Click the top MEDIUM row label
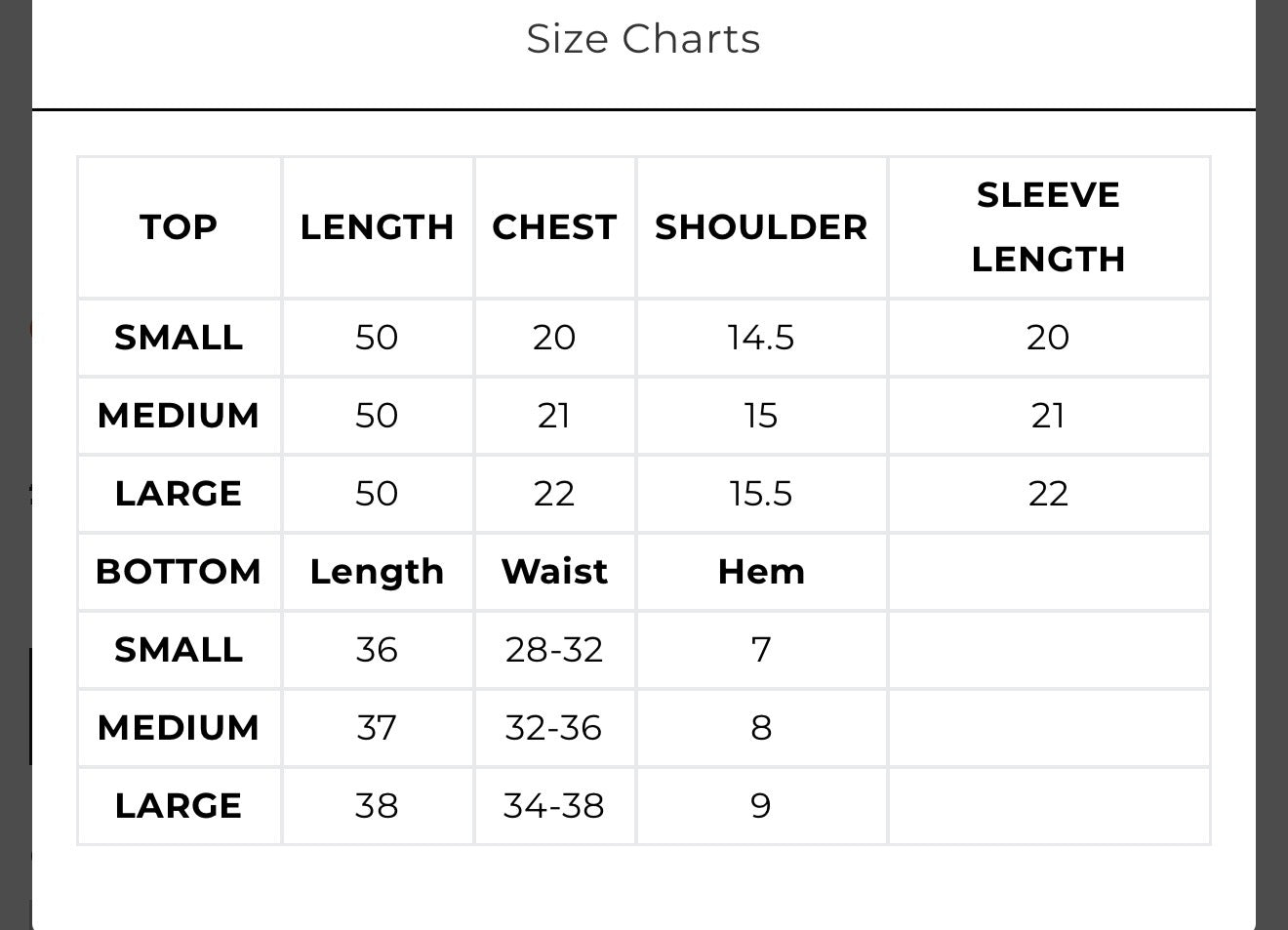The width and height of the screenshot is (1288, 930). [179, 416]
